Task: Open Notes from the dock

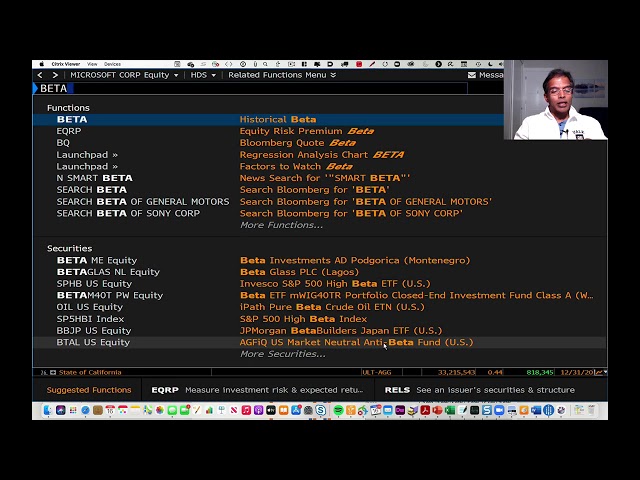Action: [x=135, y=410]
